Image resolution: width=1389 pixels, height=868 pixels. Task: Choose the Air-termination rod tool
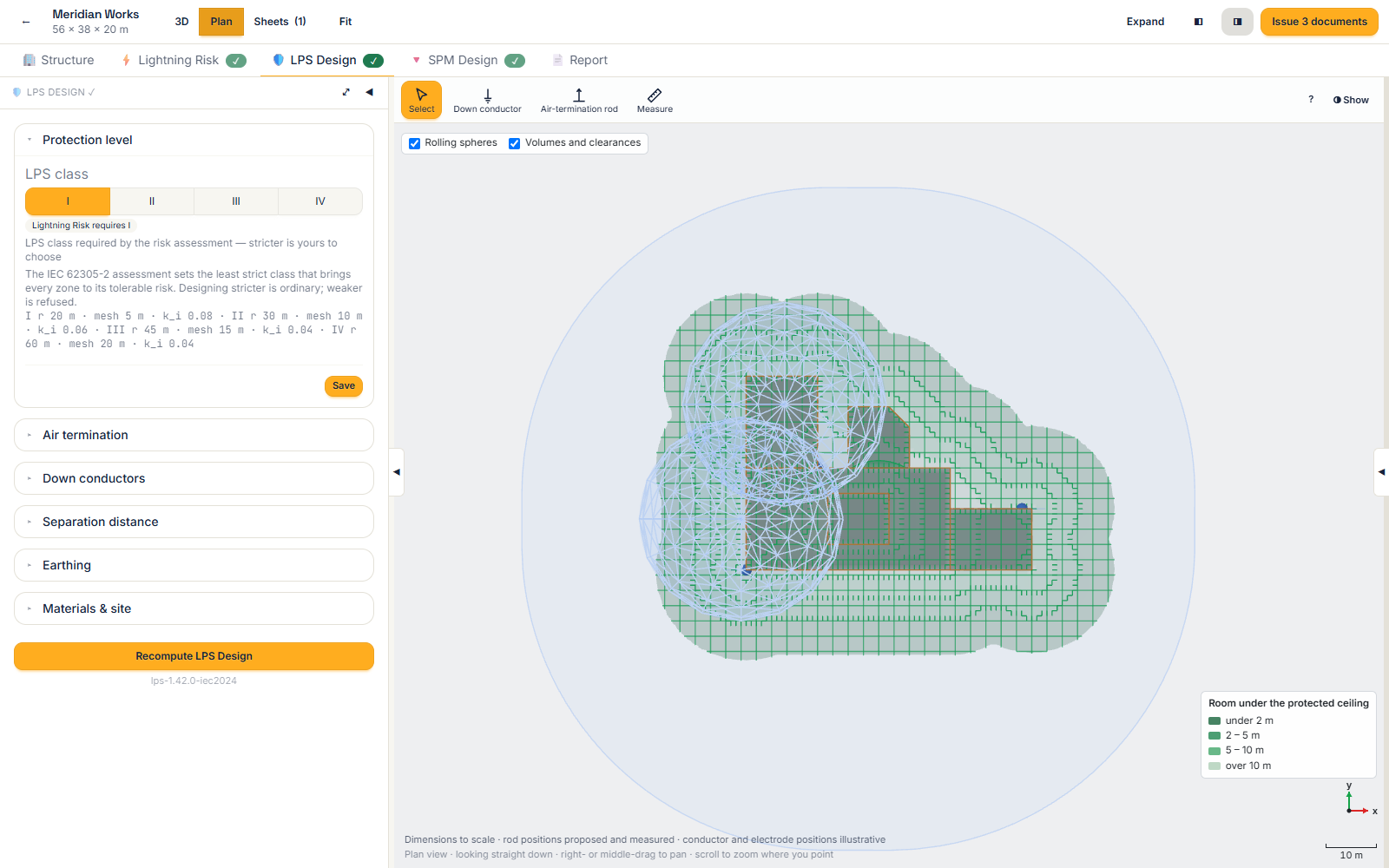(x=579, y=100)
